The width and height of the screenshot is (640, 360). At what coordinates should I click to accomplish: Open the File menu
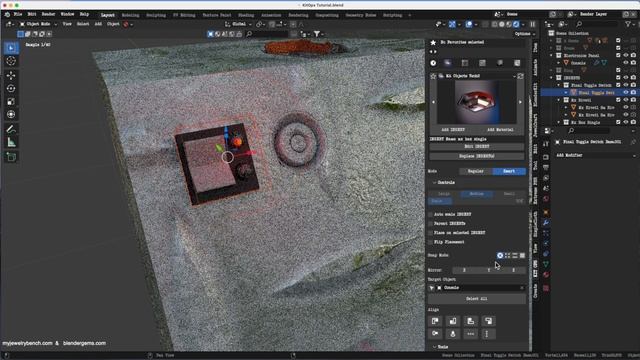tap(18, 14)
